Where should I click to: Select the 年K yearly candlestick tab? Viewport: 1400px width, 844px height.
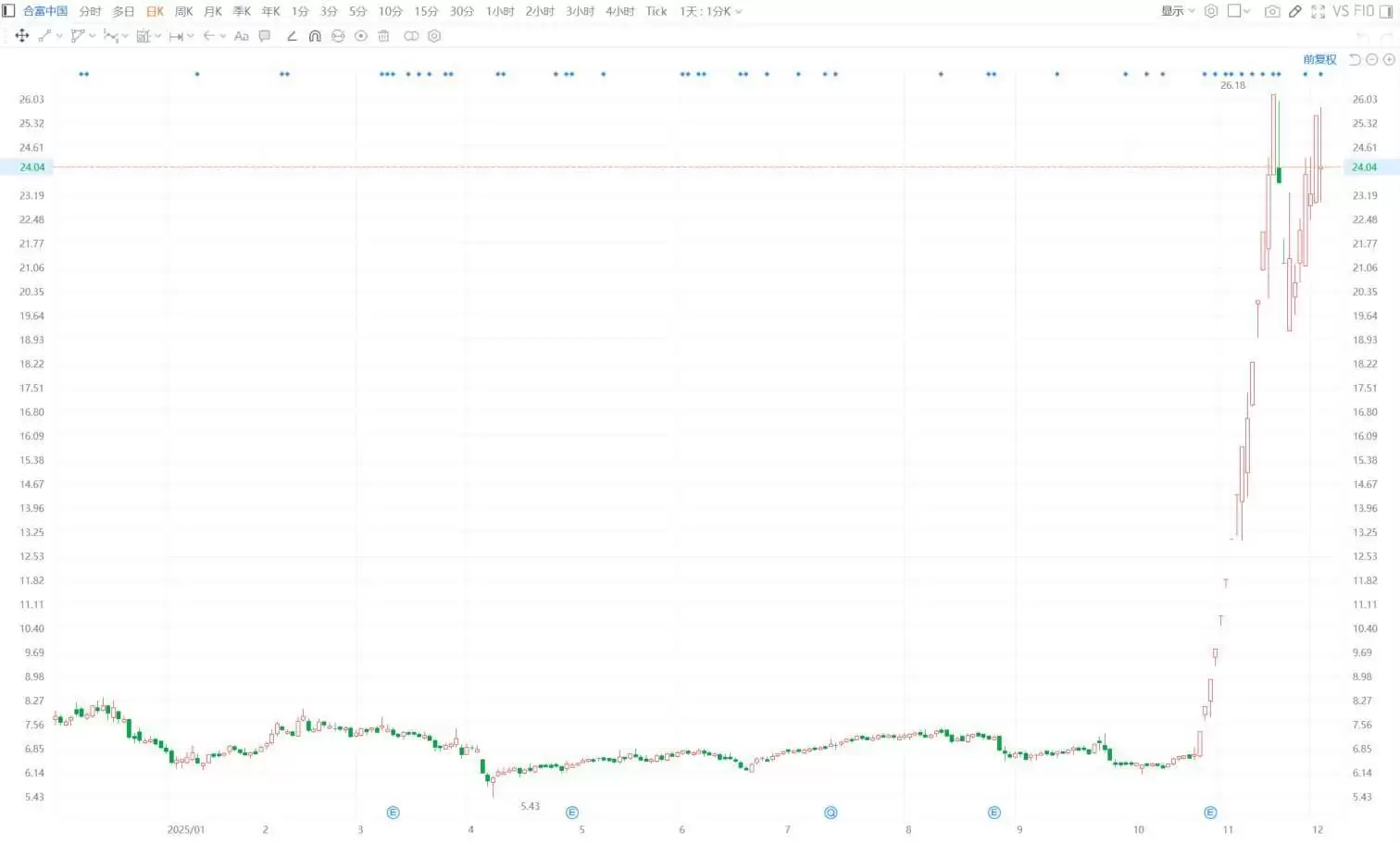[270, 11]
